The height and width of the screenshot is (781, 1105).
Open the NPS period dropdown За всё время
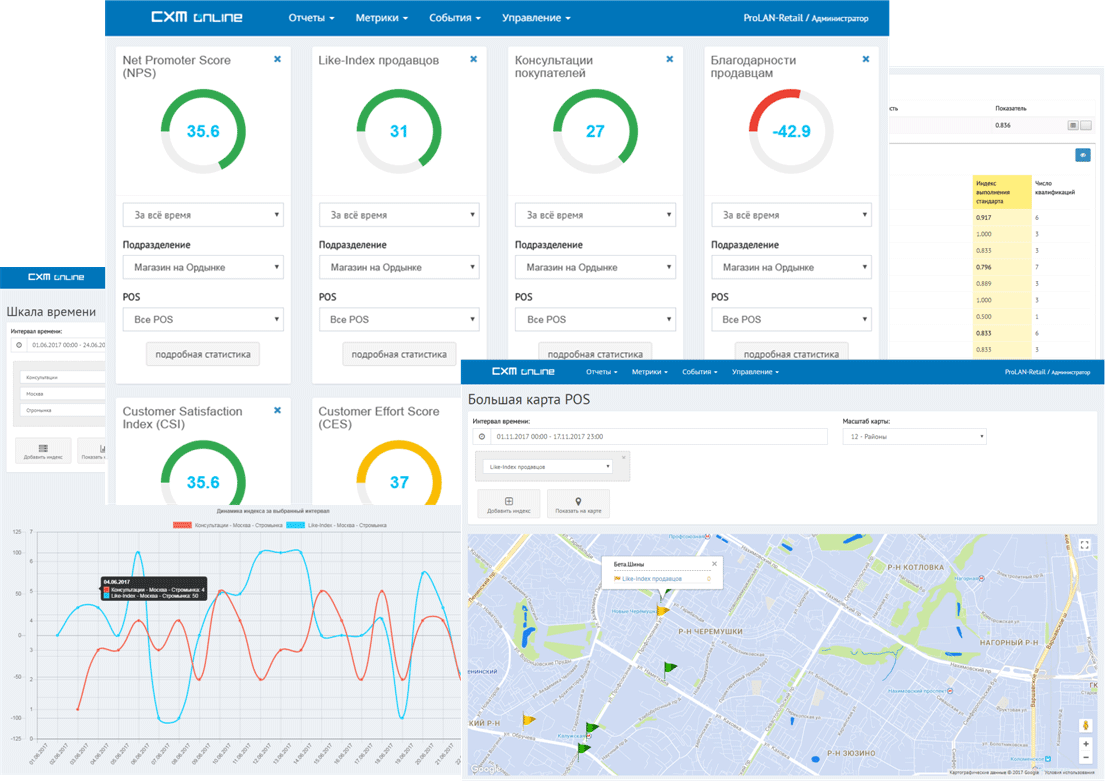pos(203,215)
